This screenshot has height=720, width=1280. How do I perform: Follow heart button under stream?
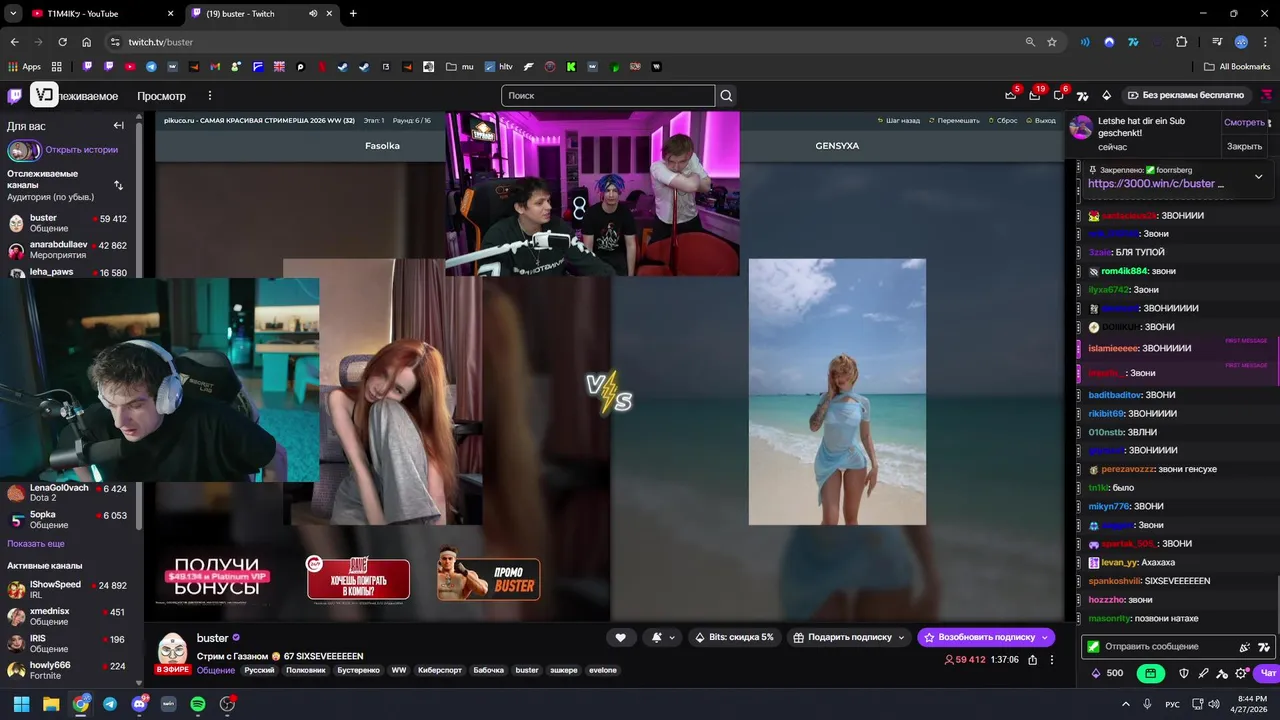pyautogui.click(x=620, y=637)
